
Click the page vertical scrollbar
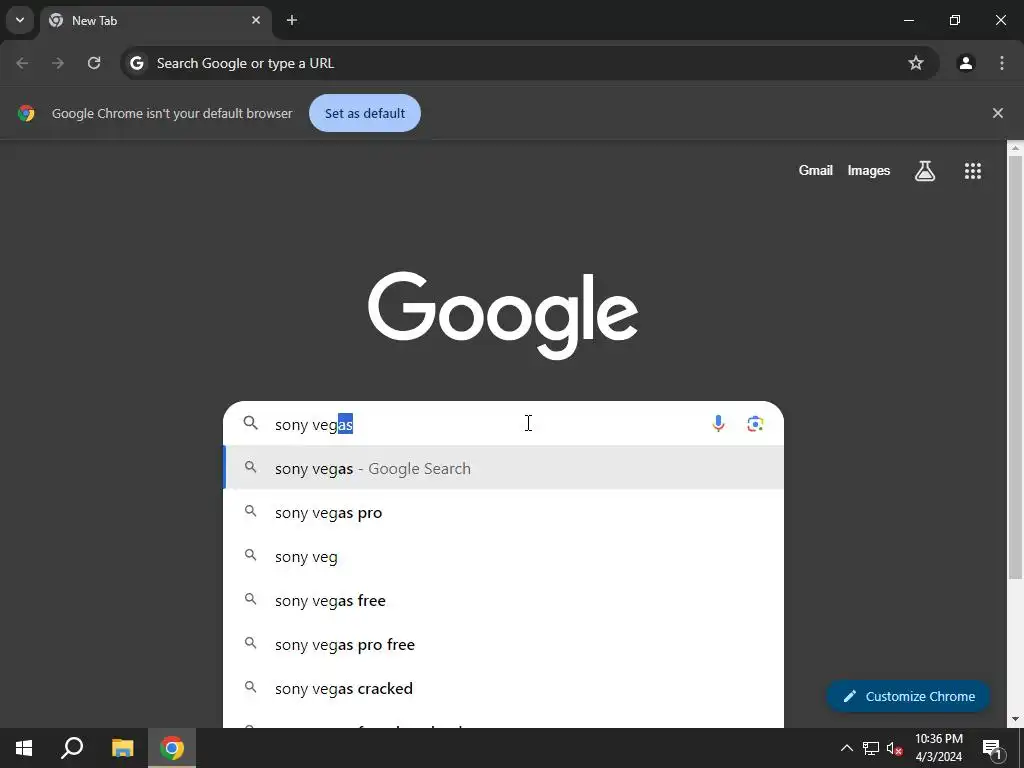tap(1015, 367)
